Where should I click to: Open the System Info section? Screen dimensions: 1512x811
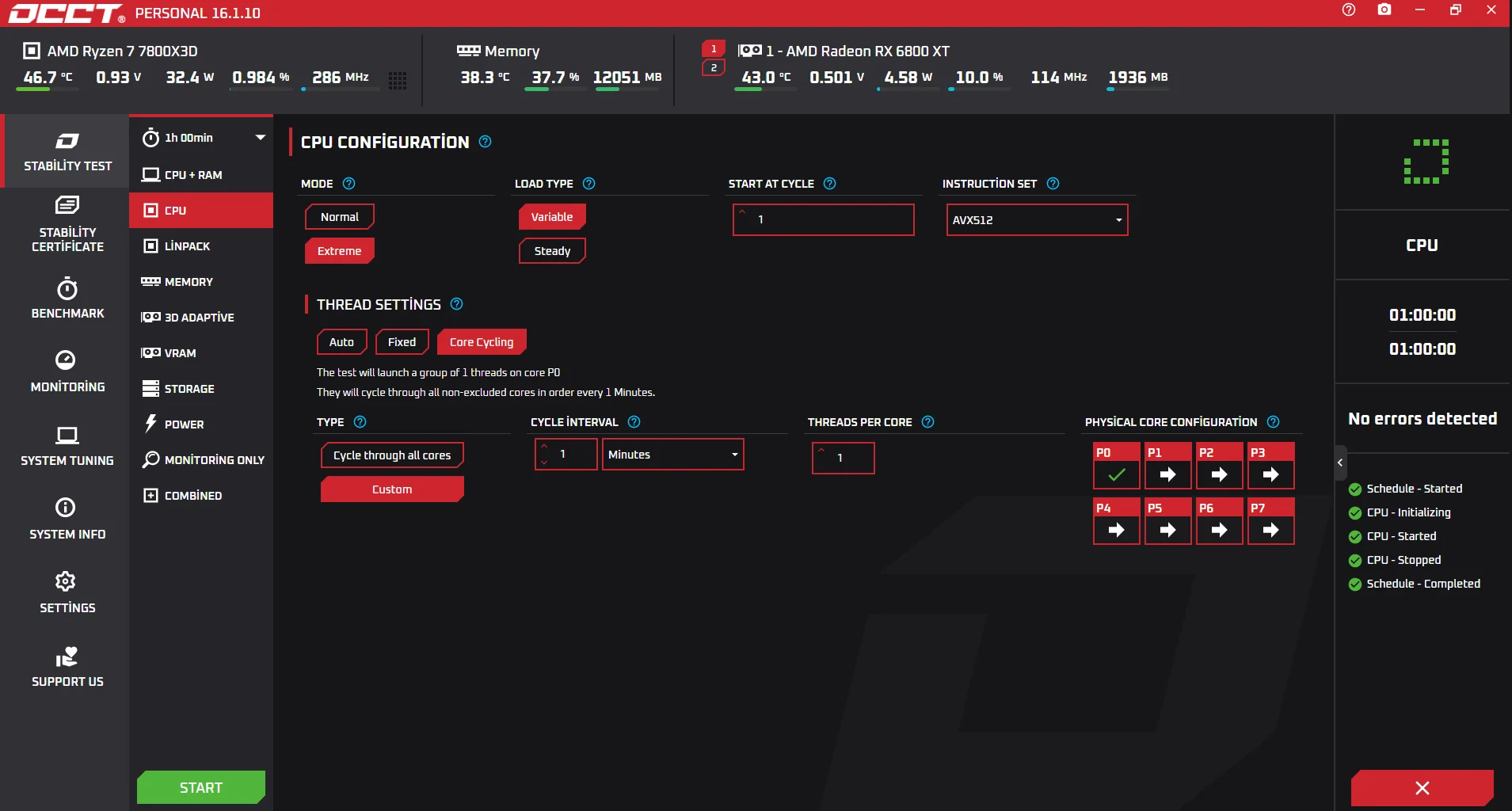coord(67,520)
